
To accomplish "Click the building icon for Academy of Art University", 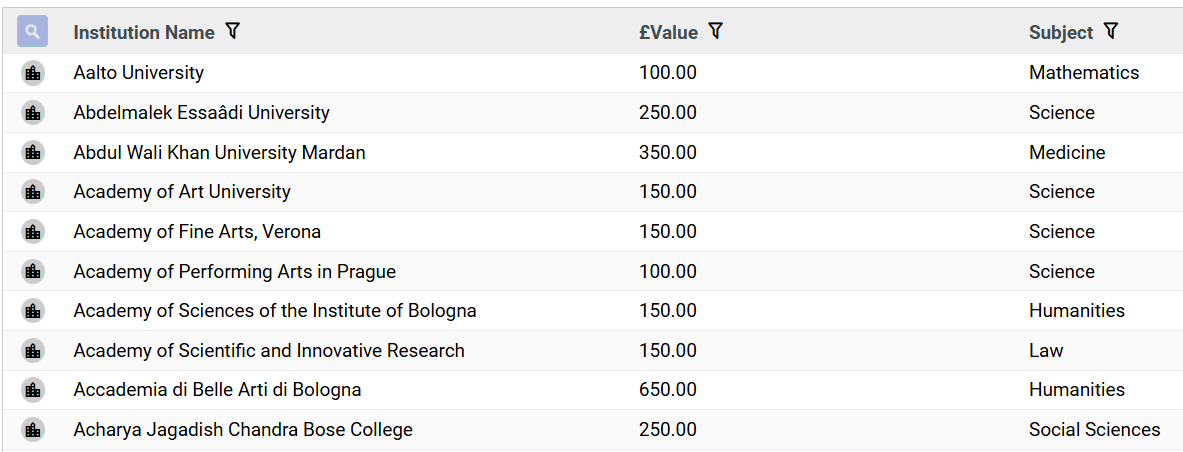I will point(32,192).
